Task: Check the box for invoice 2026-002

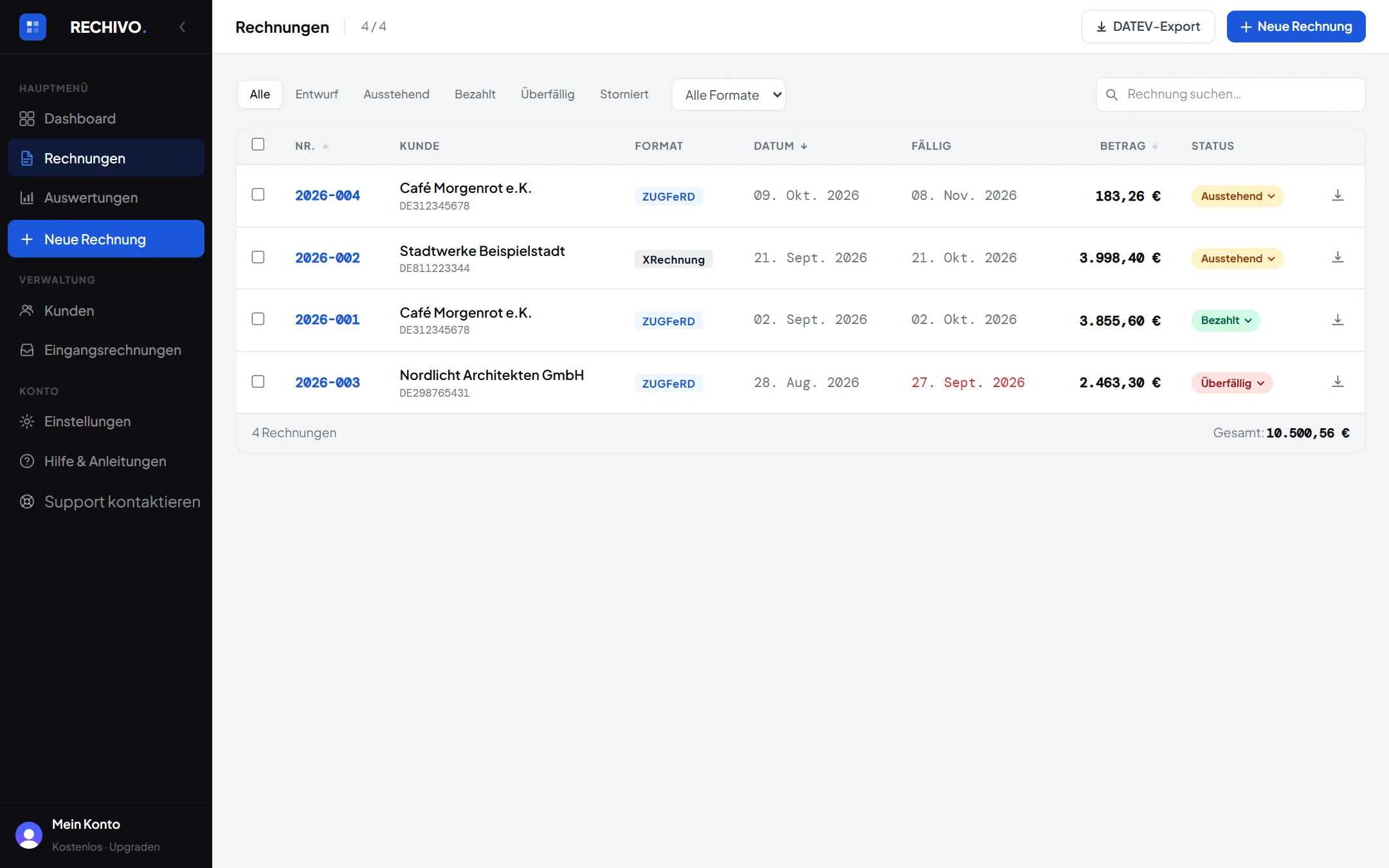Action: click(x=258, y=257)
